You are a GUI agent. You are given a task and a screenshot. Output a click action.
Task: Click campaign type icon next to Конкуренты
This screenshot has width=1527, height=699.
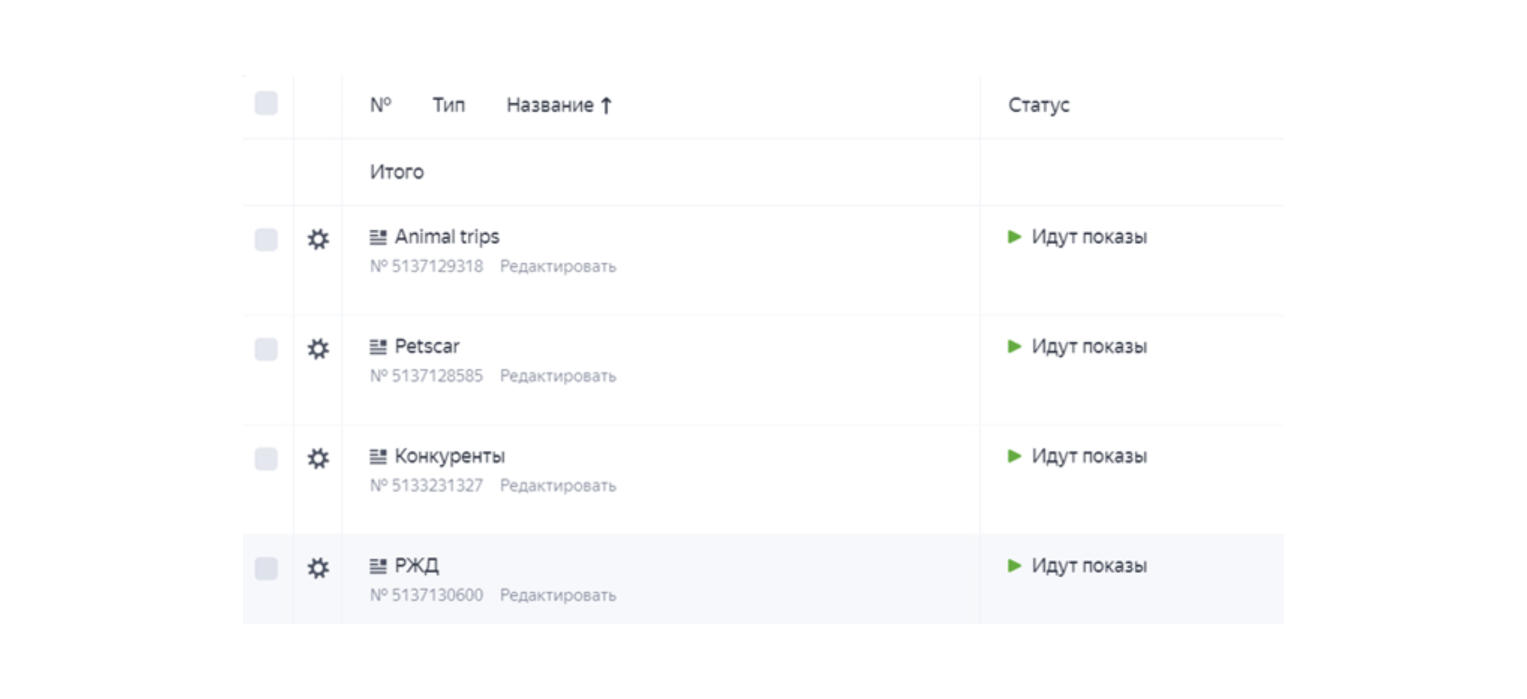click(x=378, y=457)
